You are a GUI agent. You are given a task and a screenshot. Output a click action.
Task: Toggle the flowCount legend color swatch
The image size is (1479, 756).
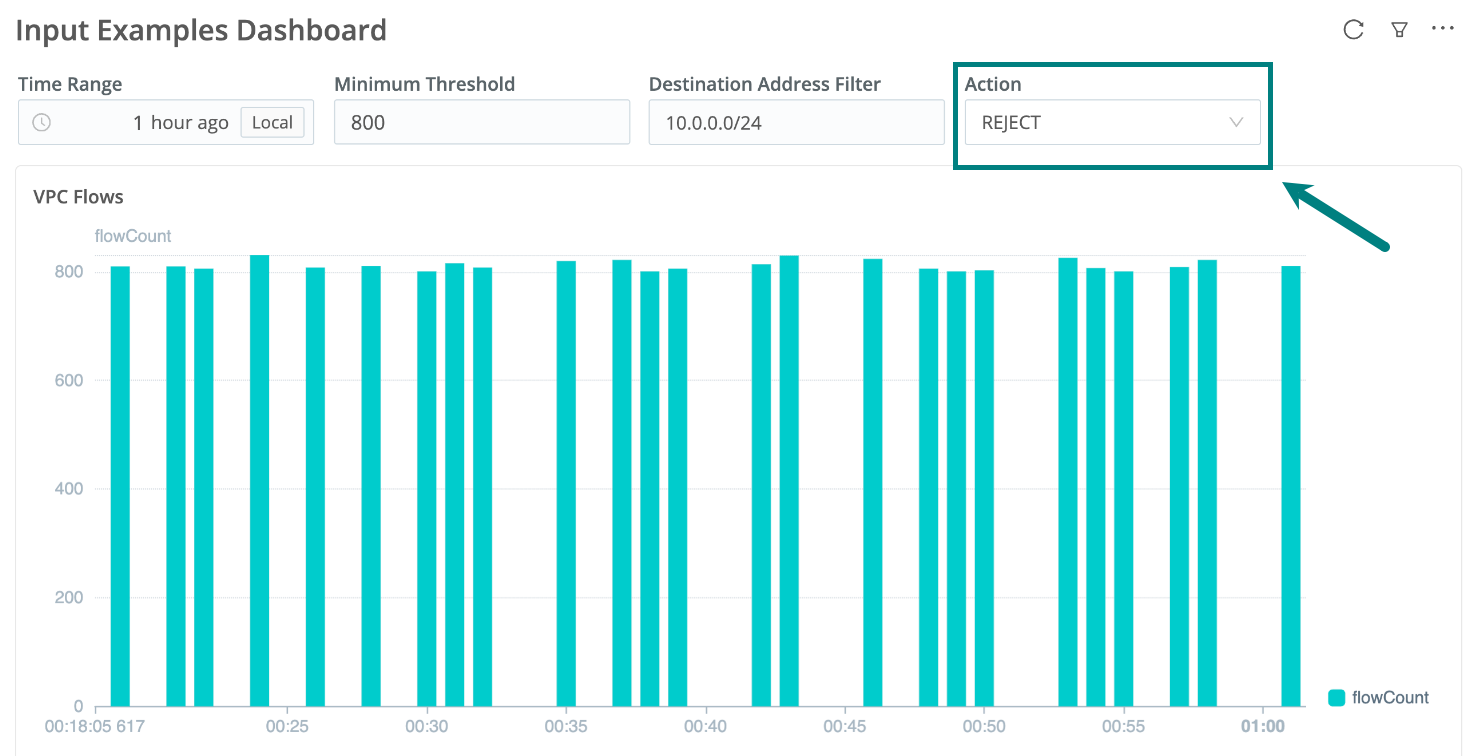click(x=1336, y=698)
